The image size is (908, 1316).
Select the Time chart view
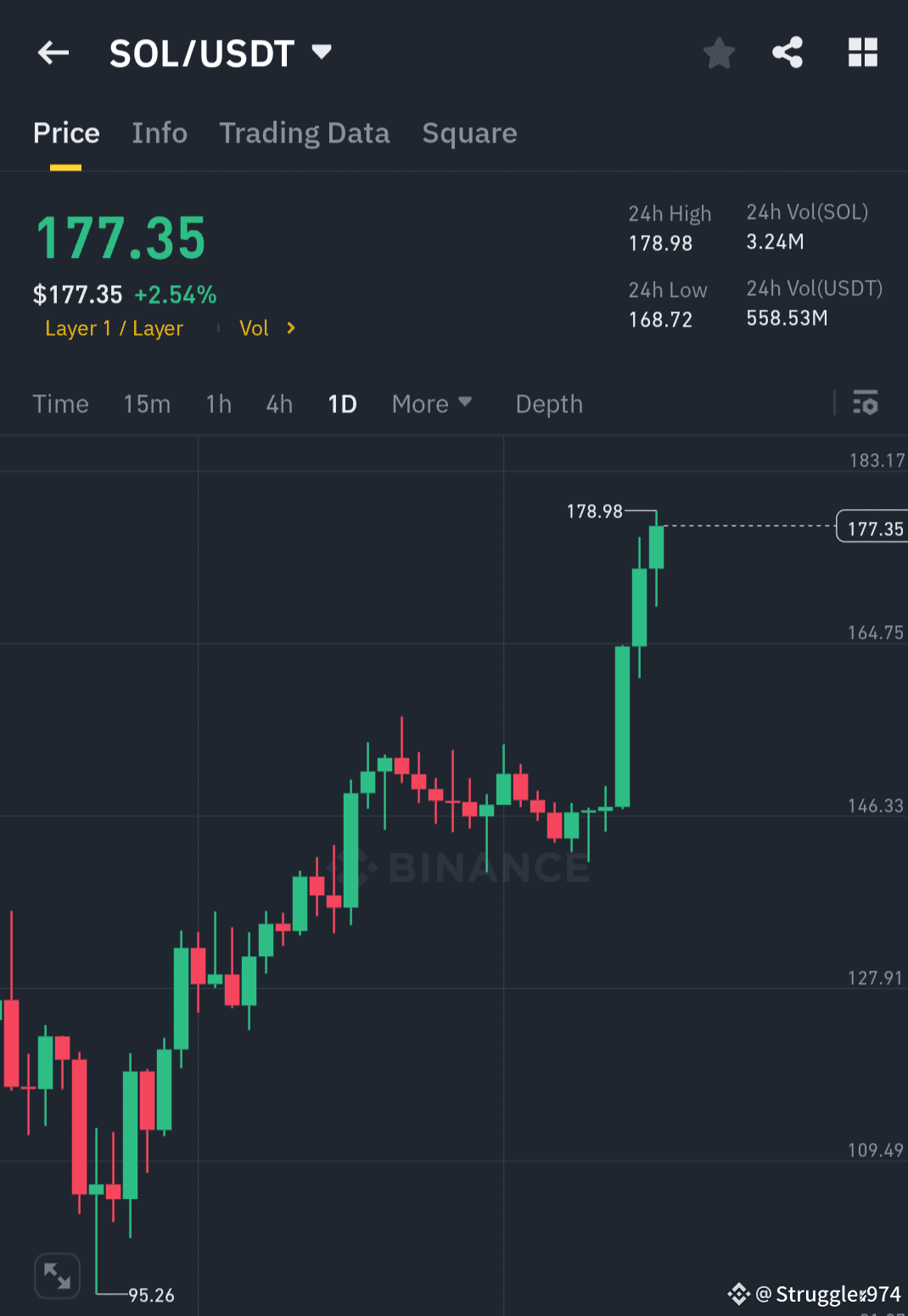pos(60,405)
